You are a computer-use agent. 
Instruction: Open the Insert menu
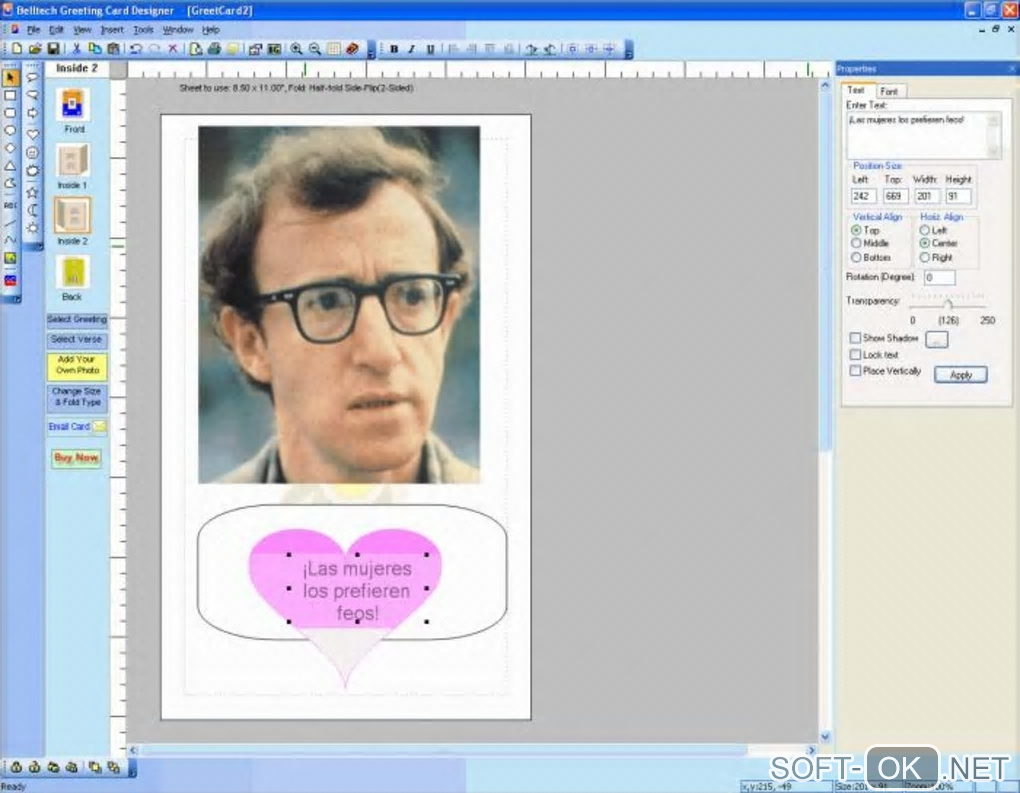[112, 30]
